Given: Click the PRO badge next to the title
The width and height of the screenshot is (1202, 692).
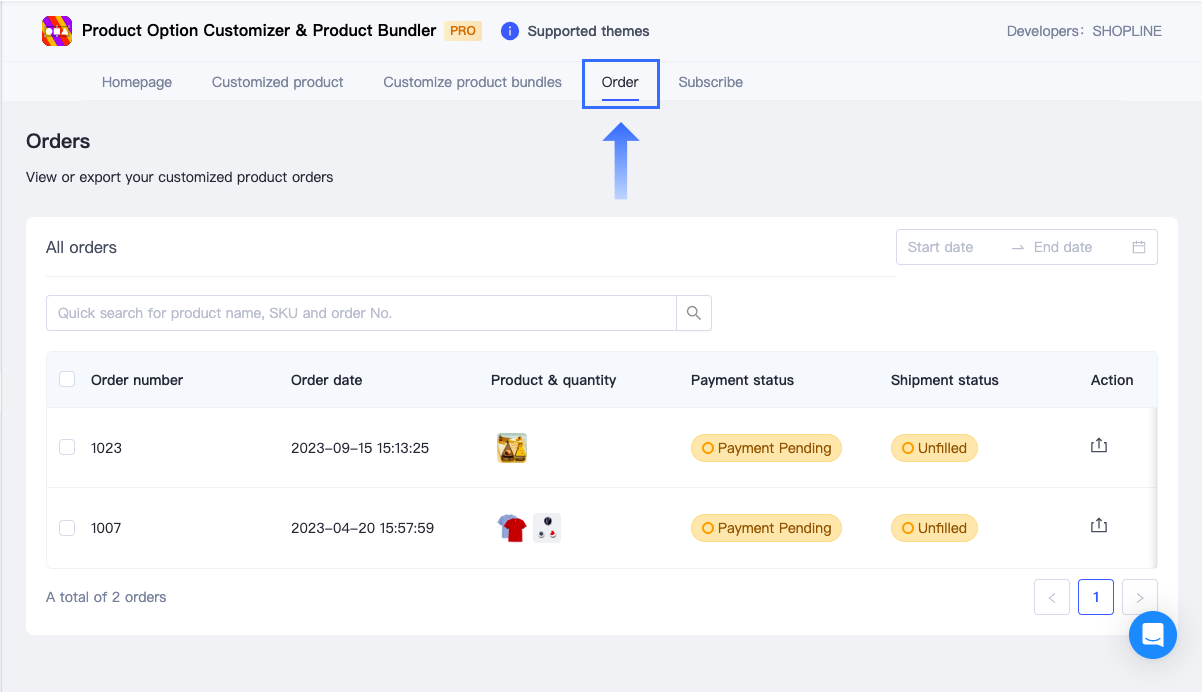Looking at the screenshot, I should pyautogui.click(x=462, y=31).
